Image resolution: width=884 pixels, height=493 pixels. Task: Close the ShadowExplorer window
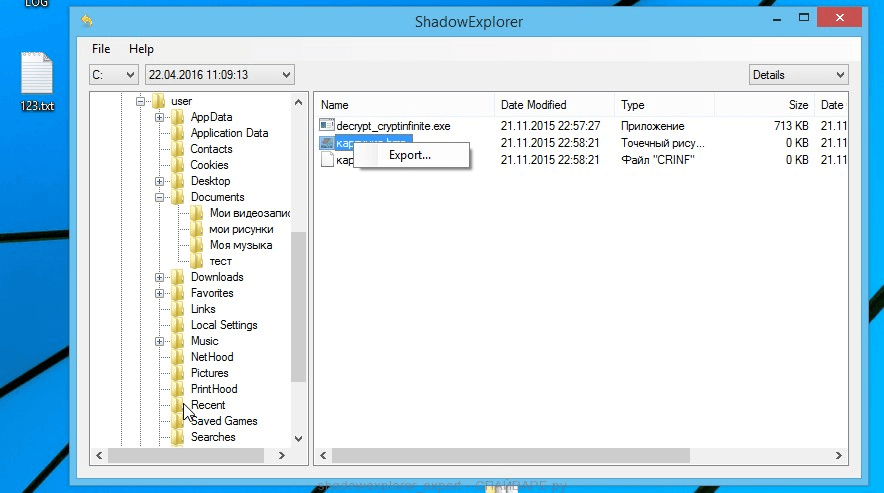pos(839,18)
